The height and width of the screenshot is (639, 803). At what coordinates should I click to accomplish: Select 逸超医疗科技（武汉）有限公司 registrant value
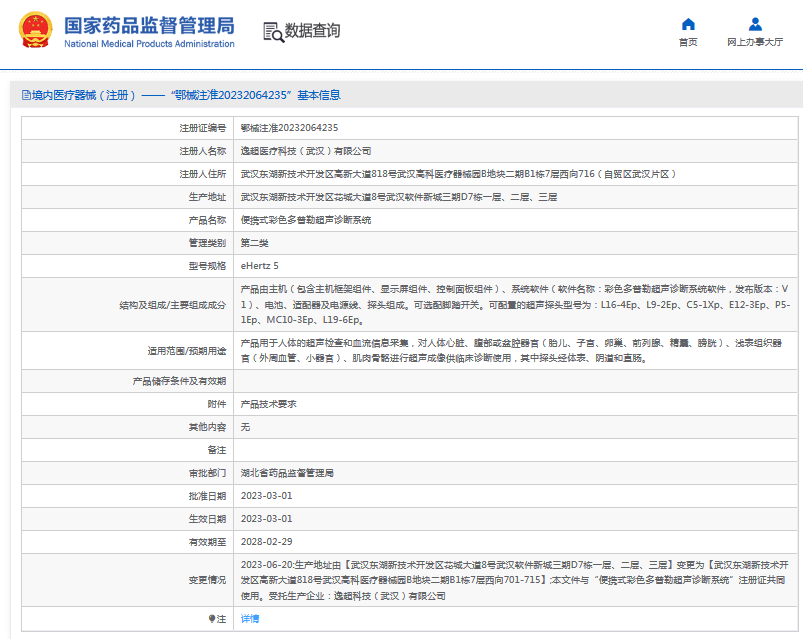[x=306, y=151]
